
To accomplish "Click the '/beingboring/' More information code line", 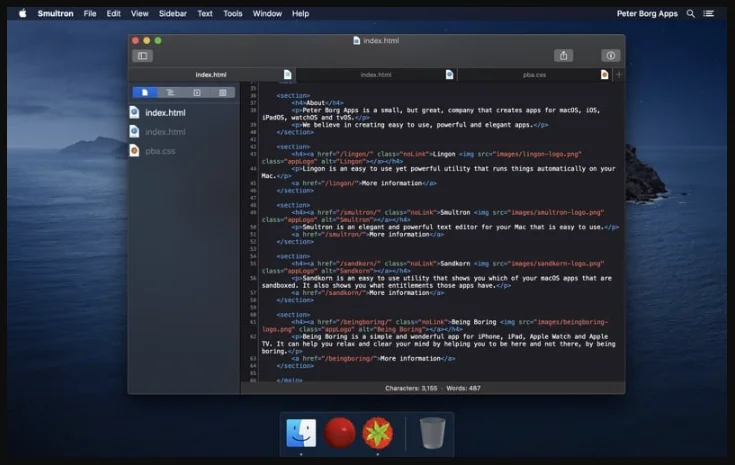I will [373, 358].
